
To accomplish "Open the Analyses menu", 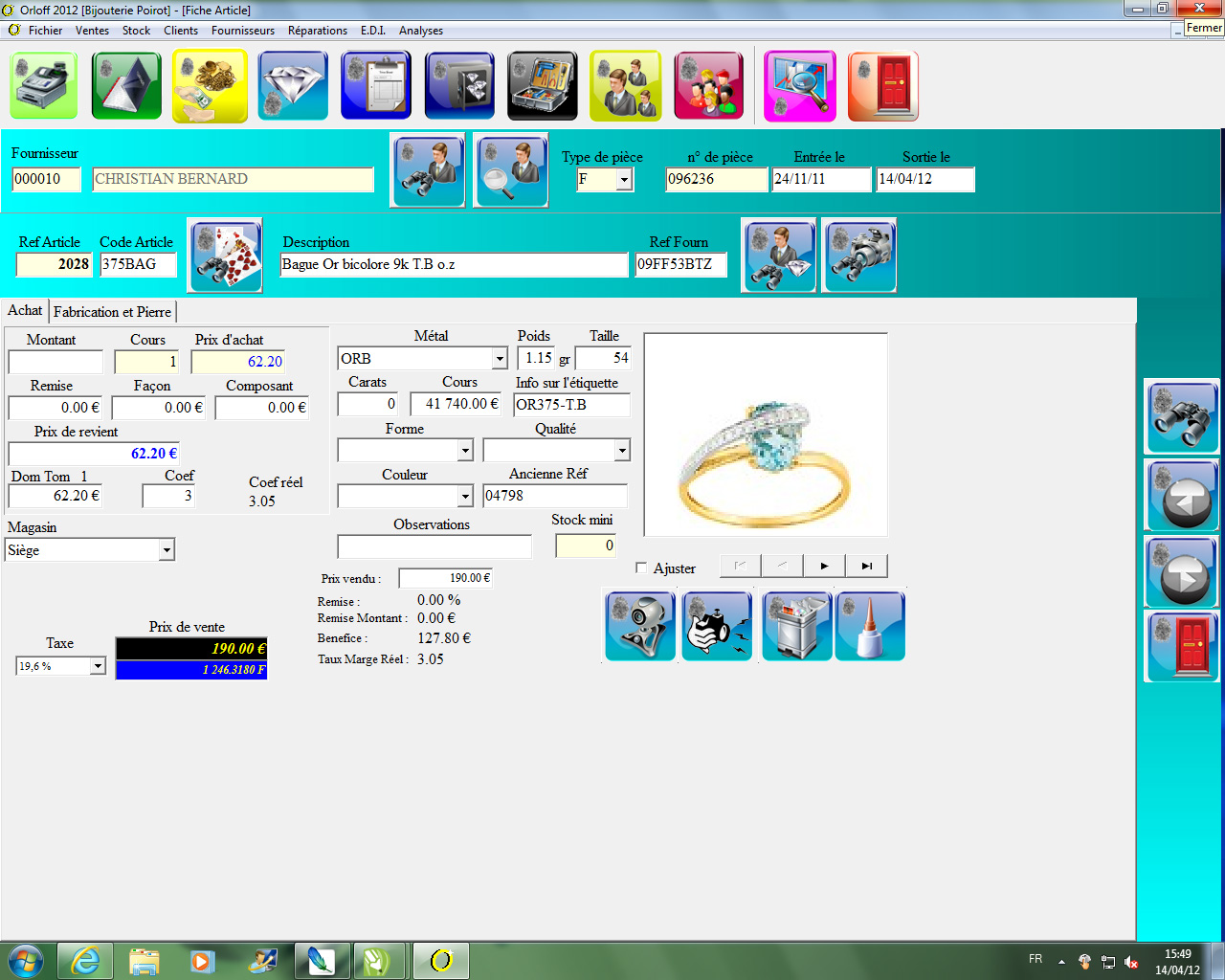I will click(x=421, y=31).
